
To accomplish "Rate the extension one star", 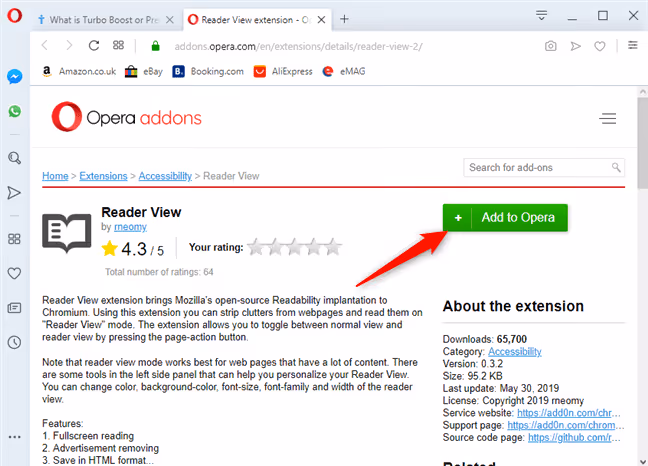I will click(x=256, y=247).
